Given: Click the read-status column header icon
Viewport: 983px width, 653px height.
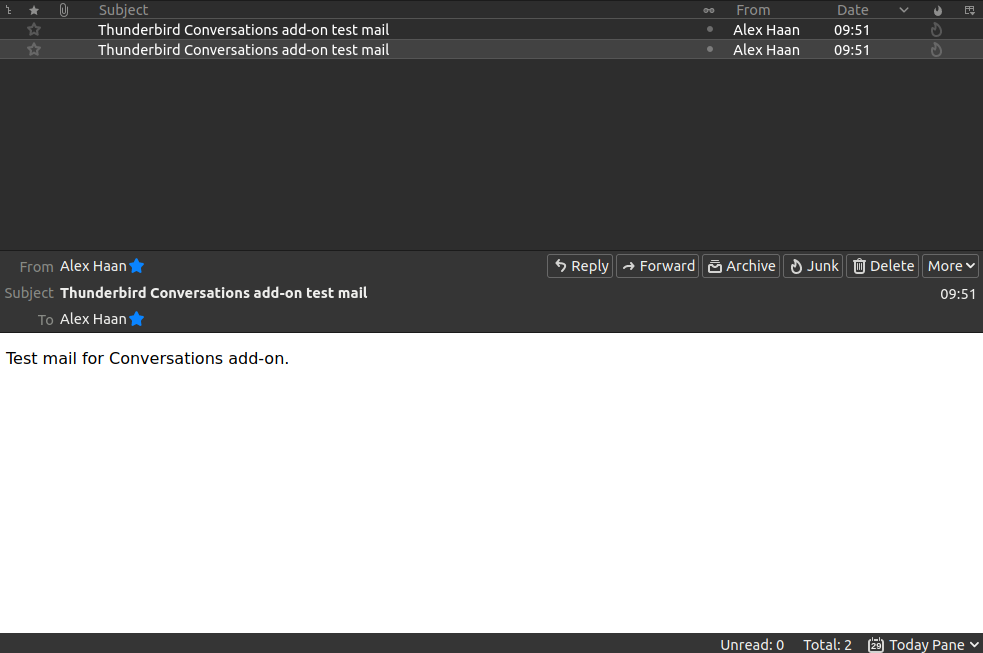Looking at the screenshot, I should pyautogui.click(x=709, y=9).
